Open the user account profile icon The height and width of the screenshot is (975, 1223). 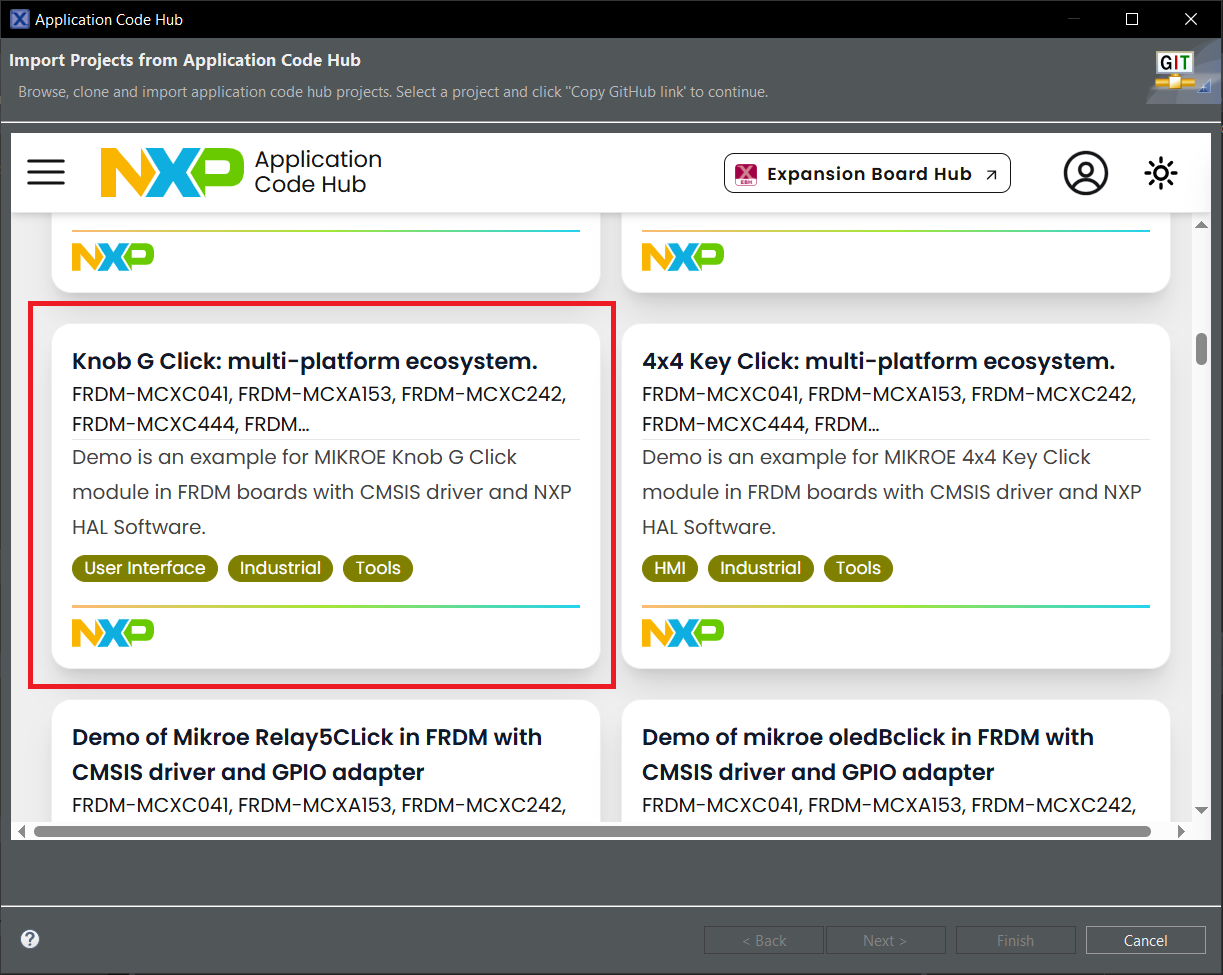(x=1085, y=173)
